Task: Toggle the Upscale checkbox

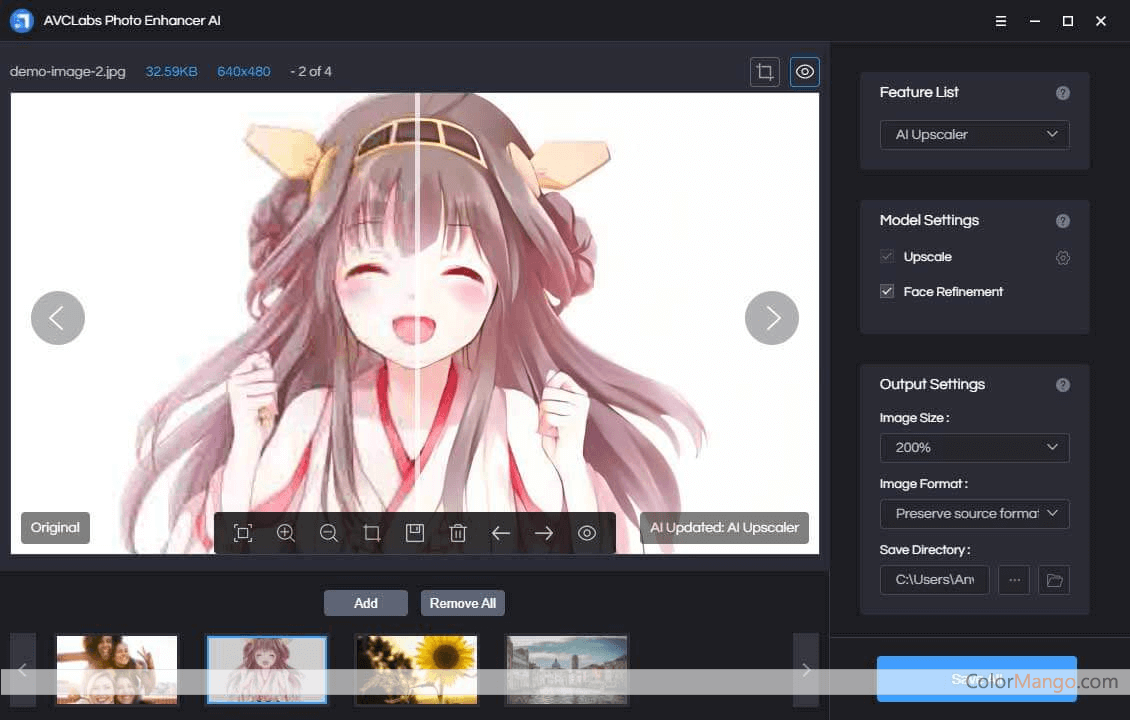Action: 887,257
